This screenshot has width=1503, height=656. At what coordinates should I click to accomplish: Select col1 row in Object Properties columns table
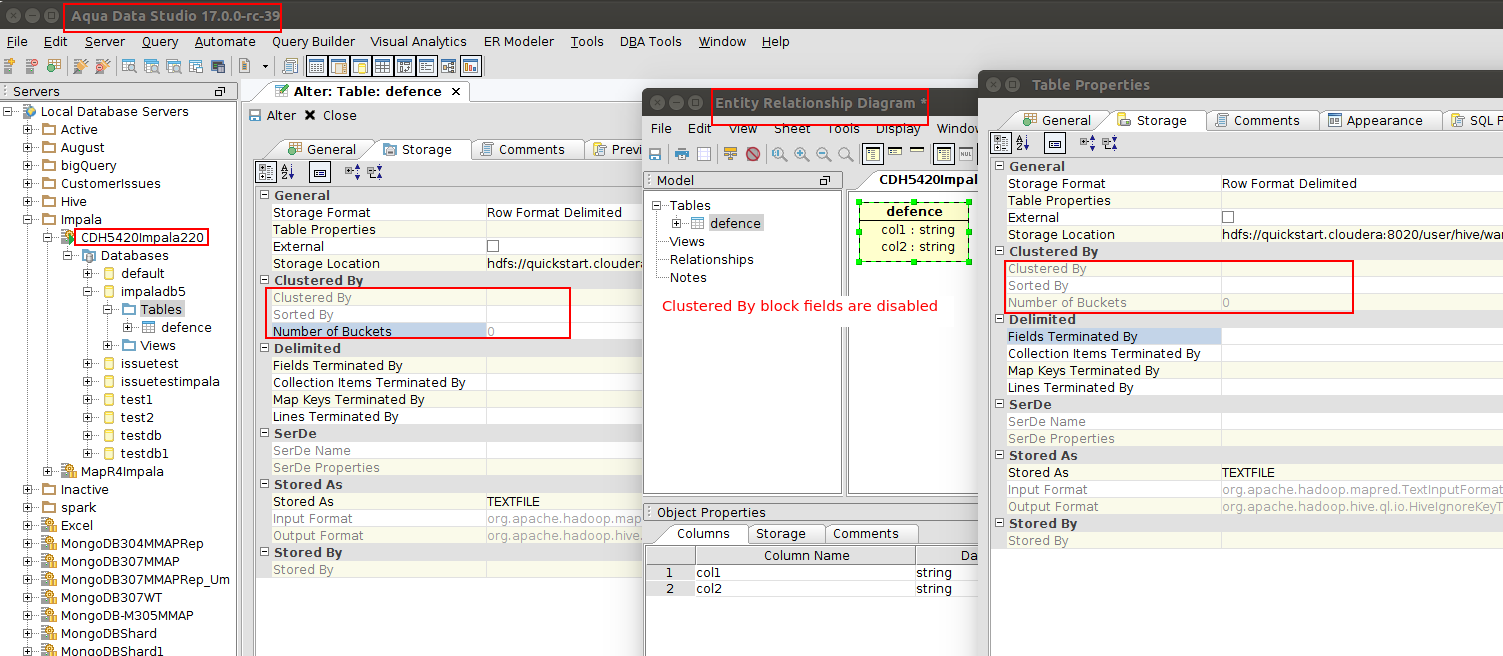click(811, 573)
